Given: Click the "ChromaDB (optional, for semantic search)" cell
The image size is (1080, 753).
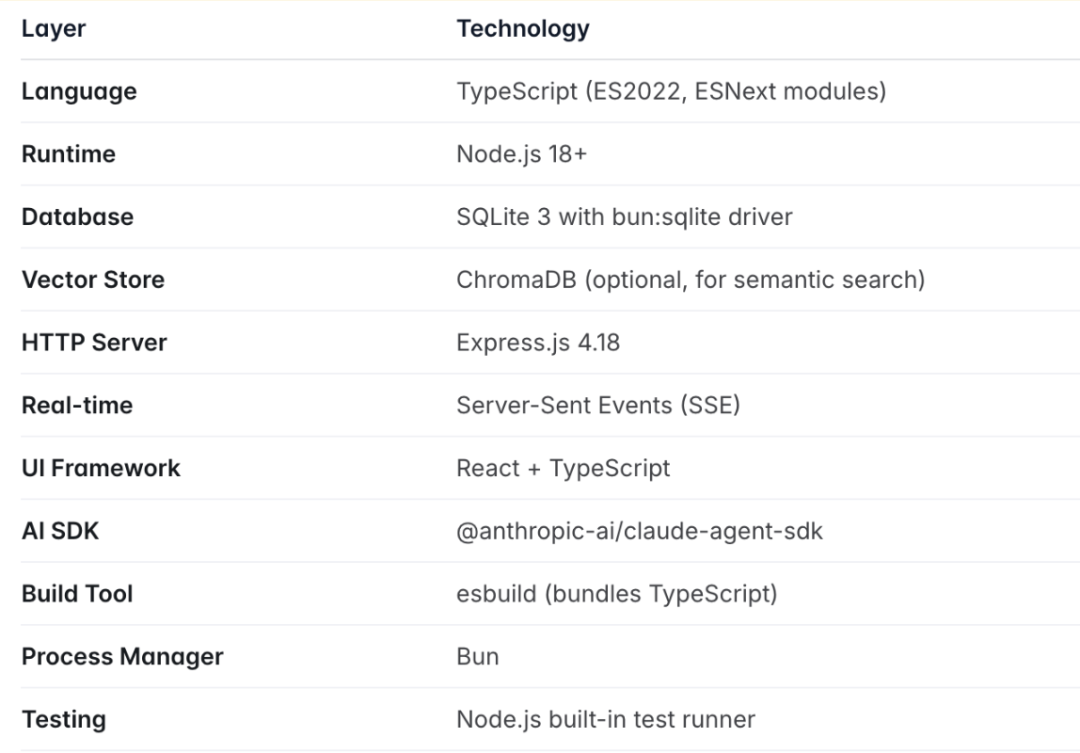Looking at the screenshot, I should coord(690,280).
